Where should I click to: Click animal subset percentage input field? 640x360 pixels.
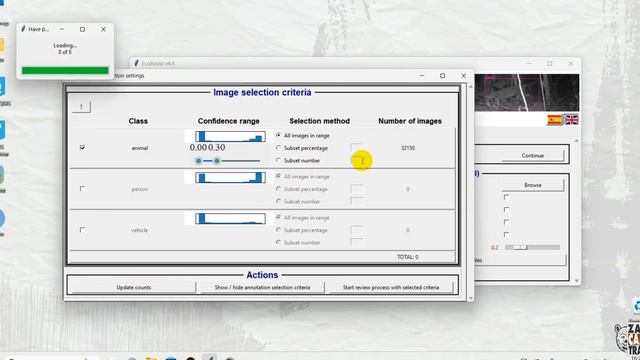click(356, 147)
